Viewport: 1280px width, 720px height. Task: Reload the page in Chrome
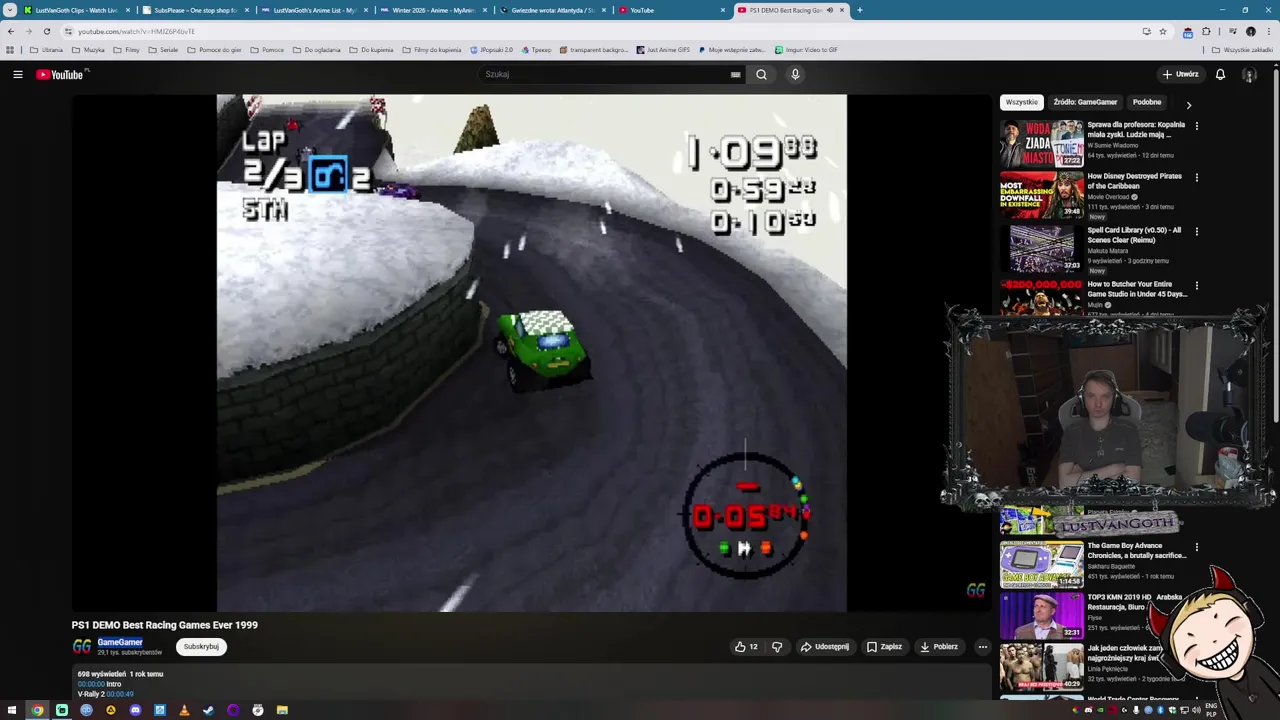pyautogui.click(x=46, y=31)
